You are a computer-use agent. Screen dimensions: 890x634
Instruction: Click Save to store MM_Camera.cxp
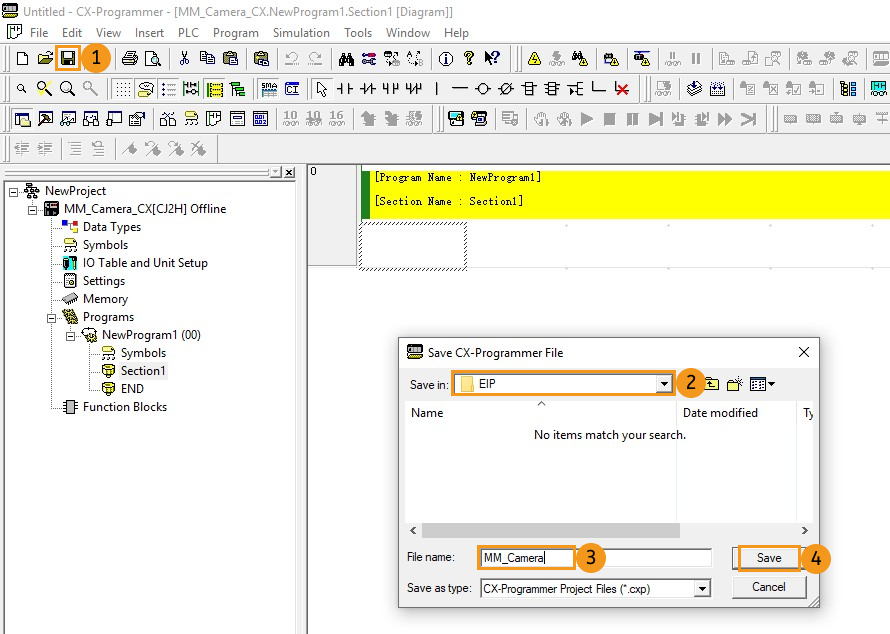(x=768, y=558)
